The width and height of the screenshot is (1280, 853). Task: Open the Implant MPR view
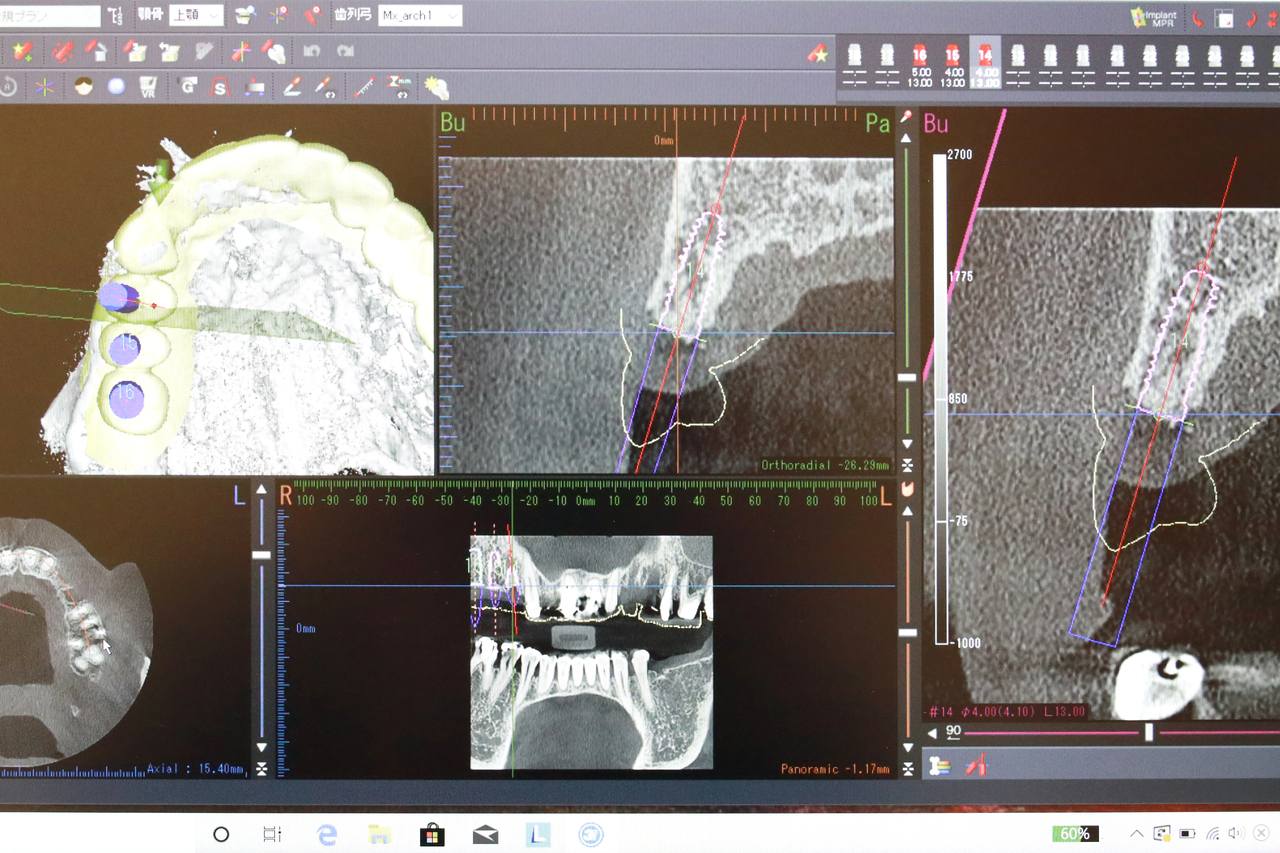[x=1151, y=17]
